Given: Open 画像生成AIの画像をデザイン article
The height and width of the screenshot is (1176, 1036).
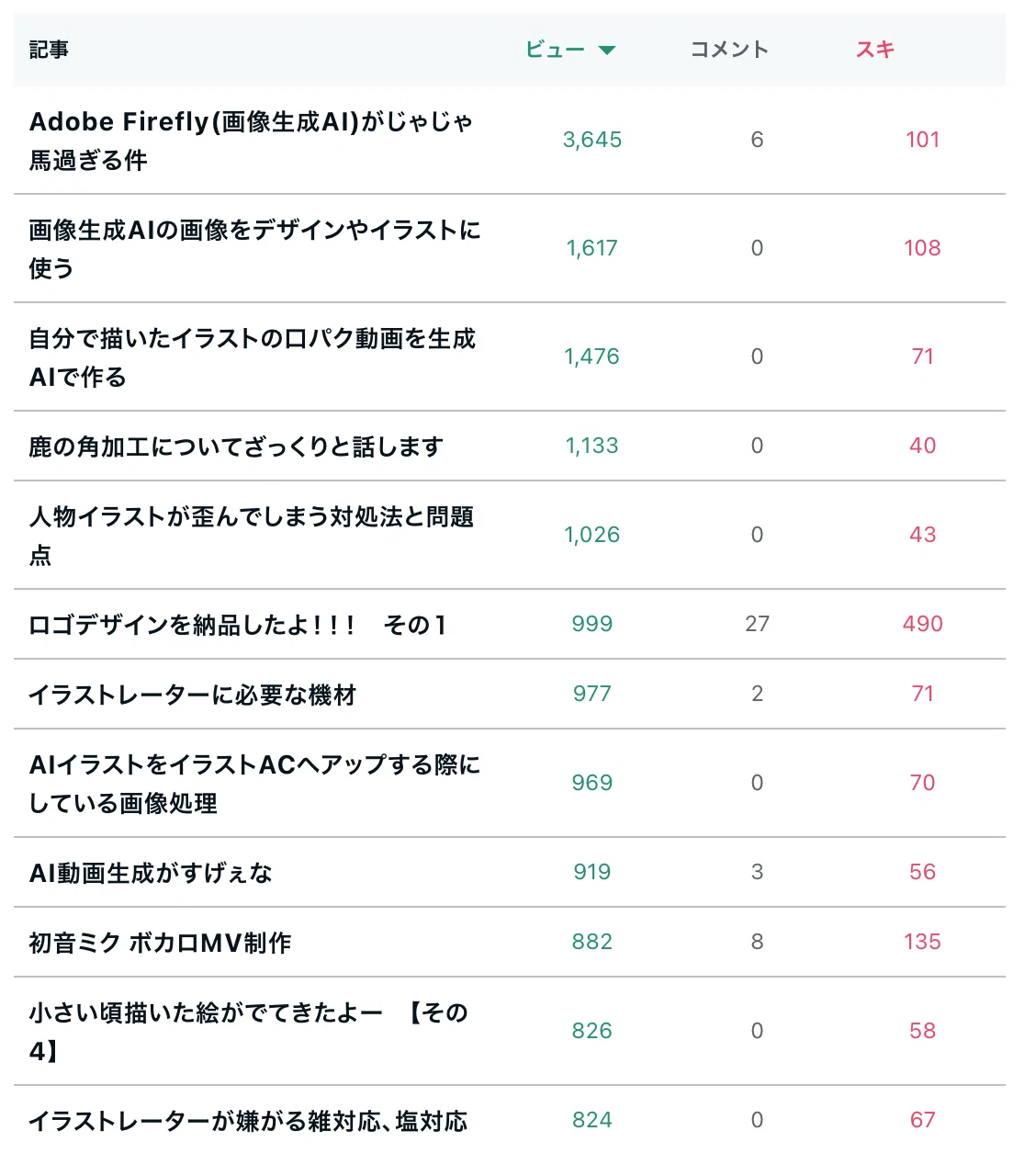Looking at the screenshot, I should tap(254, 249).
